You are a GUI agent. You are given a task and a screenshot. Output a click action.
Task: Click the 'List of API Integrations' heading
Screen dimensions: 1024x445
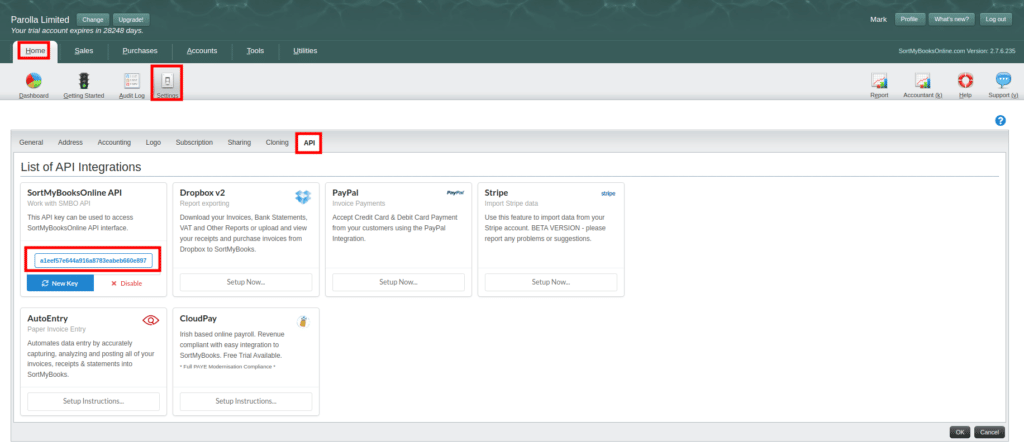81,167
